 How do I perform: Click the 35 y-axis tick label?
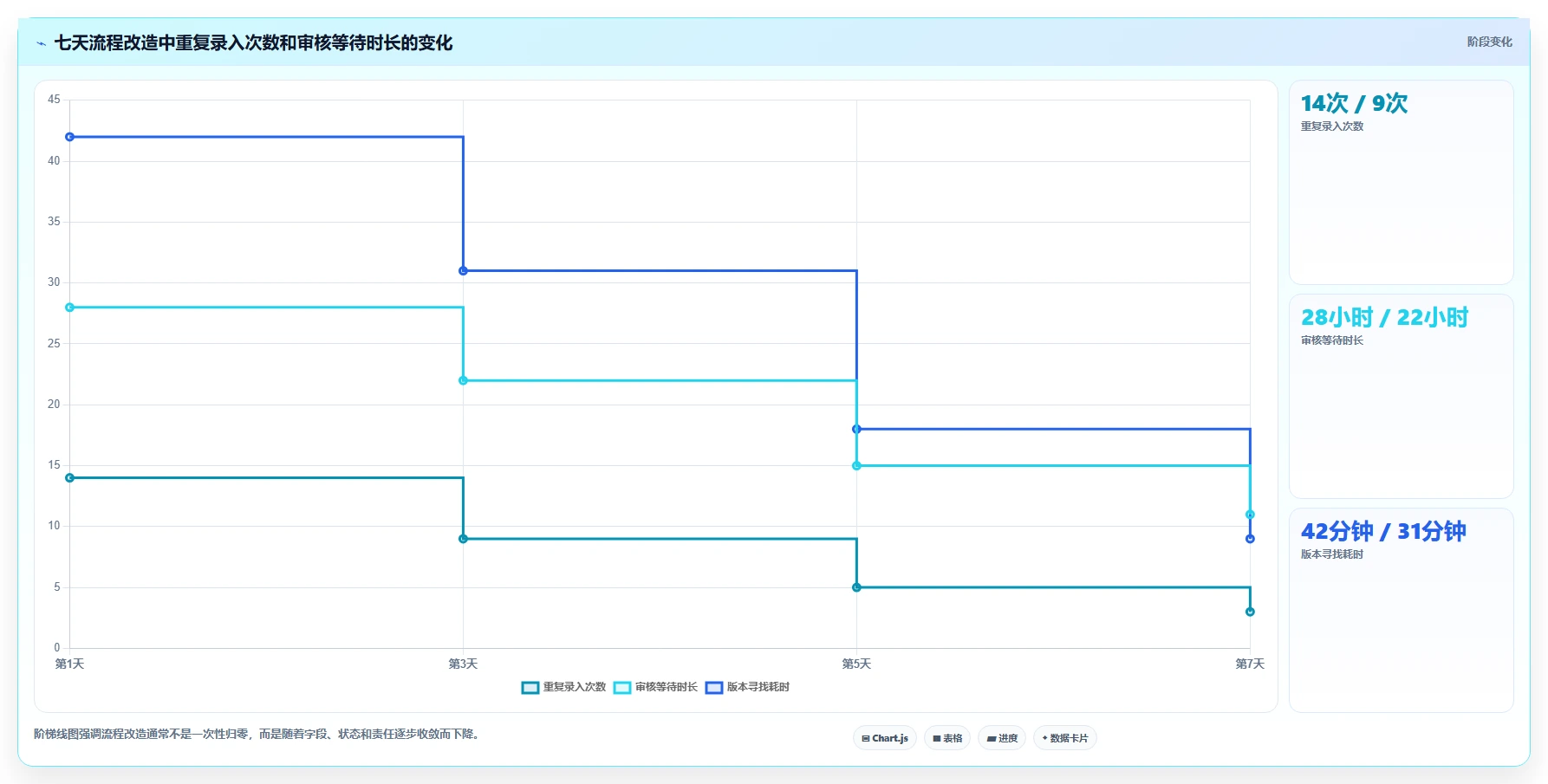click(54, 222)
